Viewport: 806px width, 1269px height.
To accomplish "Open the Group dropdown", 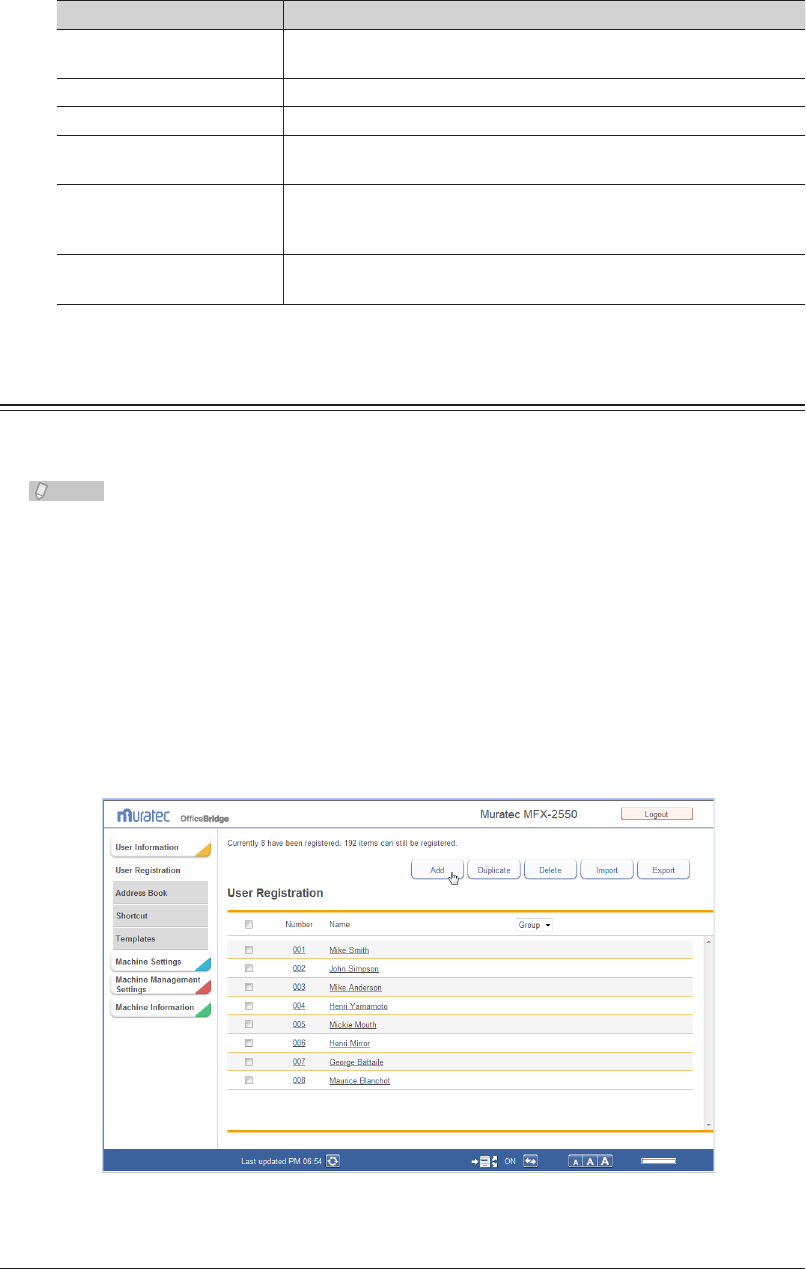I will pyautogui.click(x=534, y=925).
